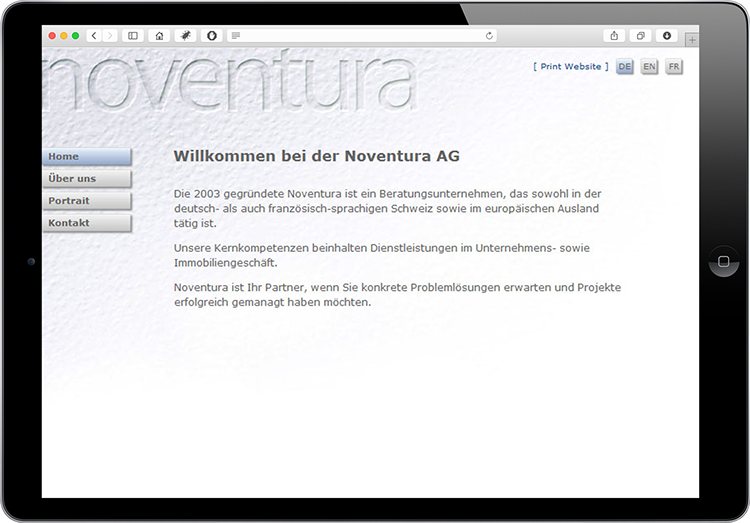750x523 pixels.
Task: Click paragraph starting Unsere Kernkompetenzen beinhalten
Action: click(x=382, y=255)
